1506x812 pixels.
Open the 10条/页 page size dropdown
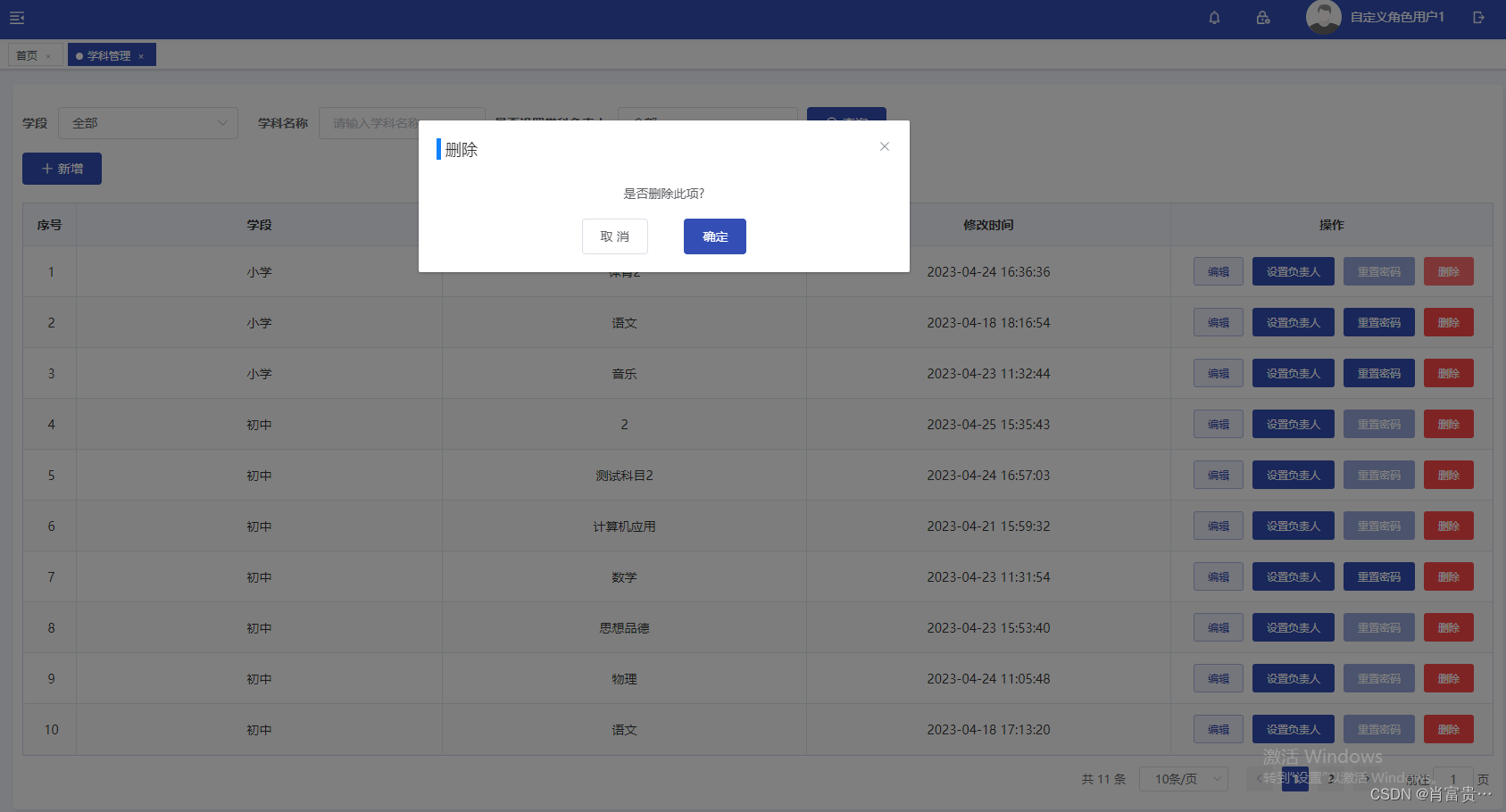click(x=1183, y=779)
